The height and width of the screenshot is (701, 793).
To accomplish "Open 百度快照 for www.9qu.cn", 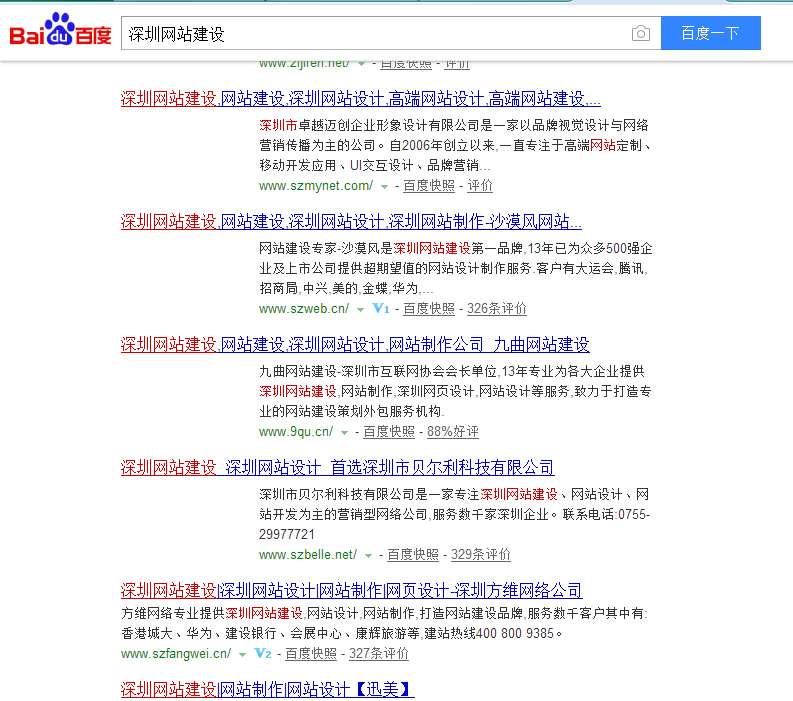I will pos(389,431).
